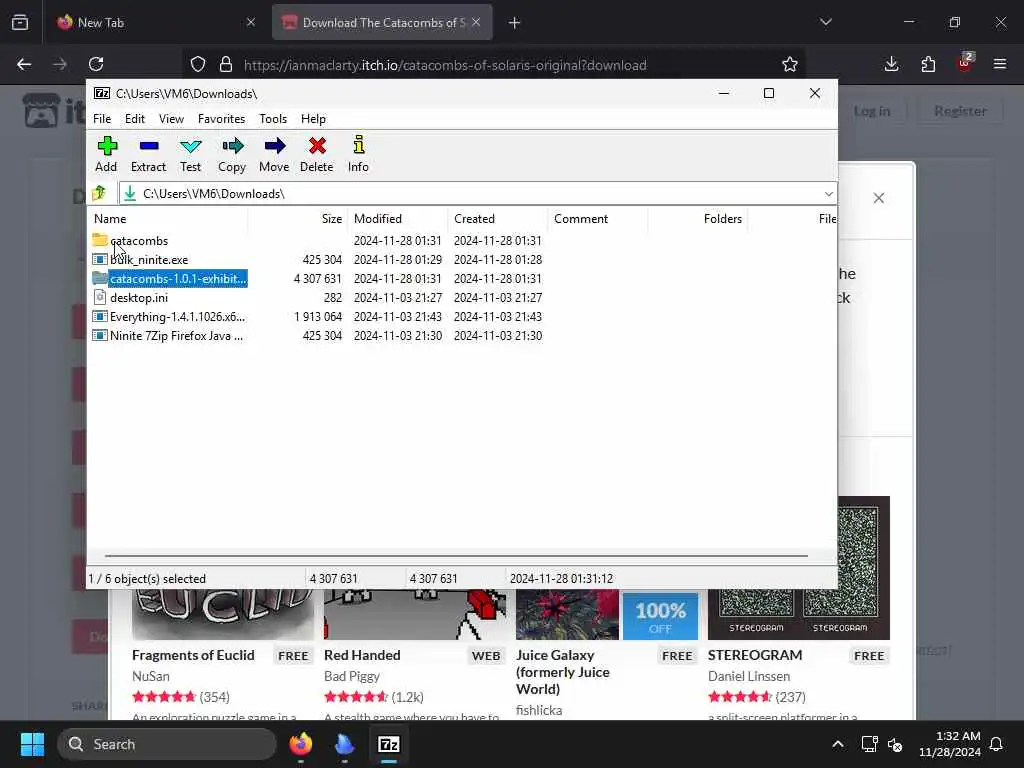Click the Everything installer exe icon
This screenshot has height=768, width=1024.
pos(100,317)
